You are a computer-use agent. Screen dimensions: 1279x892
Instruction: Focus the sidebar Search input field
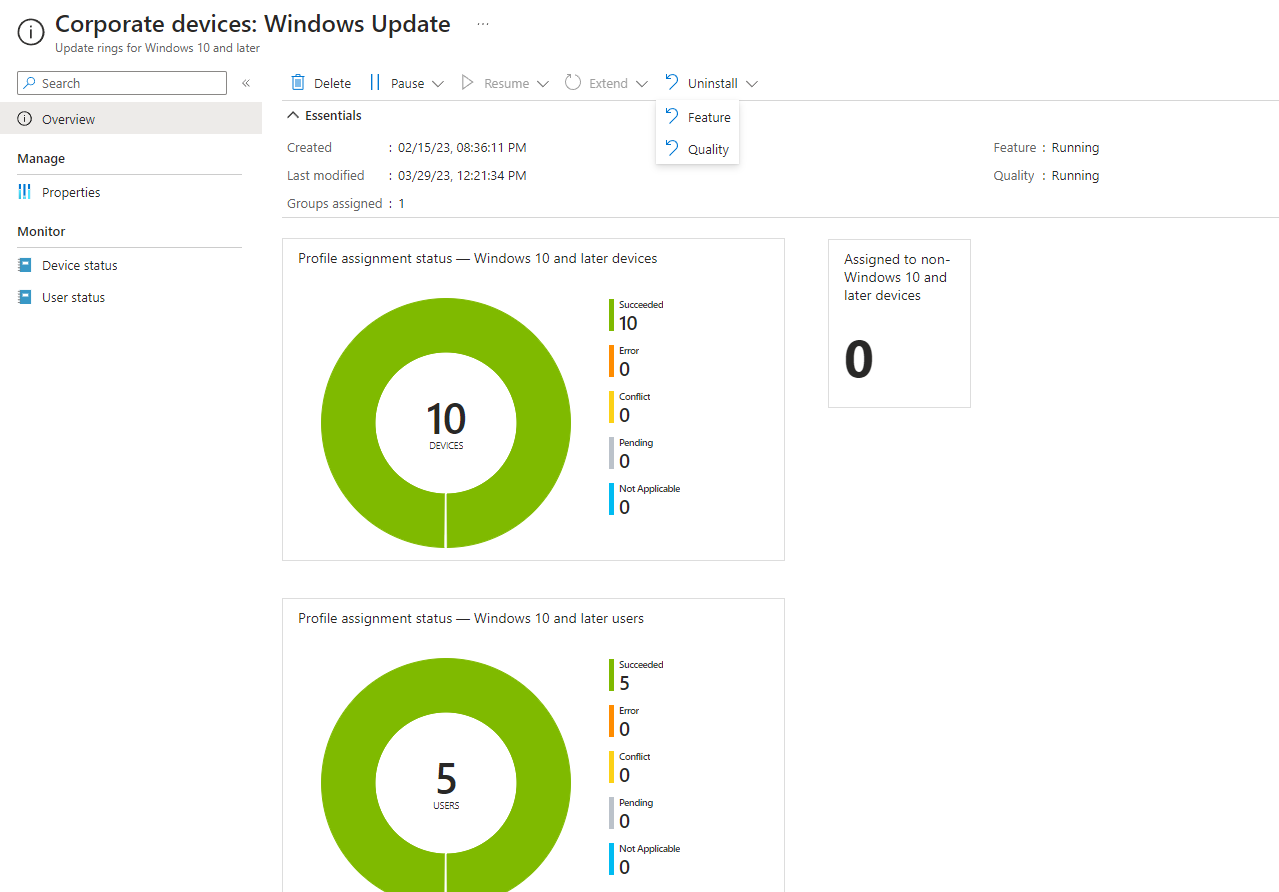tap(122, 83)
